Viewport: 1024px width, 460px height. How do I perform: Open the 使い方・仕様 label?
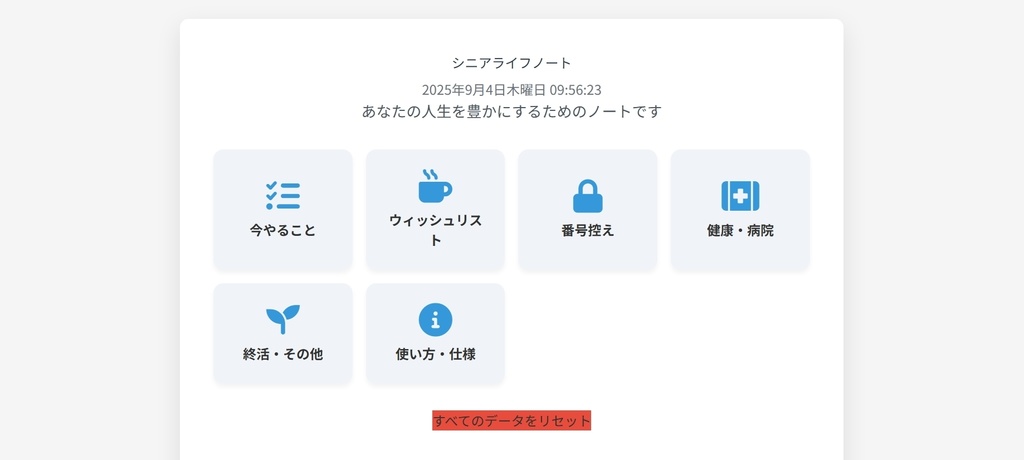tap(435, 354)
